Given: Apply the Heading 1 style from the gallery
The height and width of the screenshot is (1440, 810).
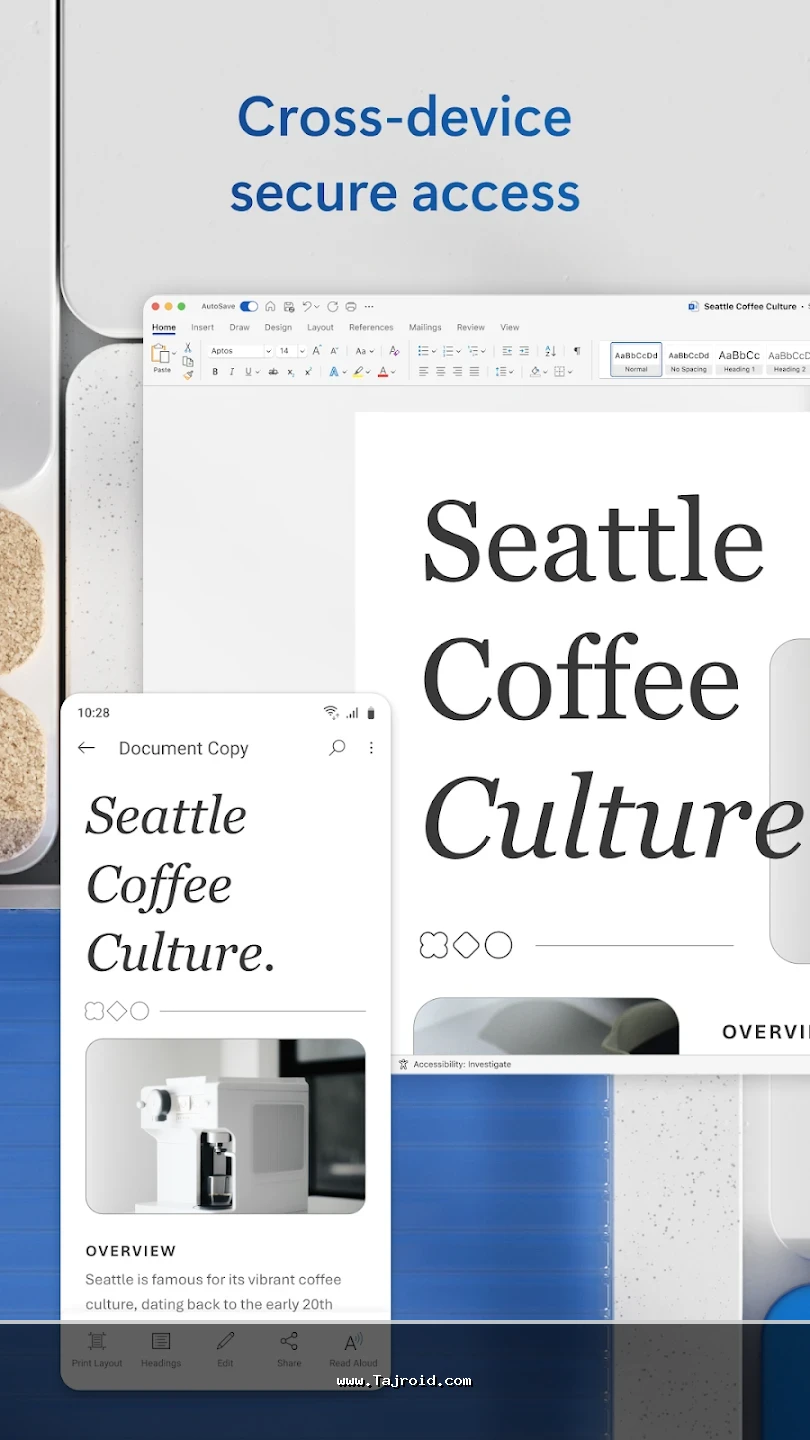Looking at the screenshot, I should (x=739, y=359).
